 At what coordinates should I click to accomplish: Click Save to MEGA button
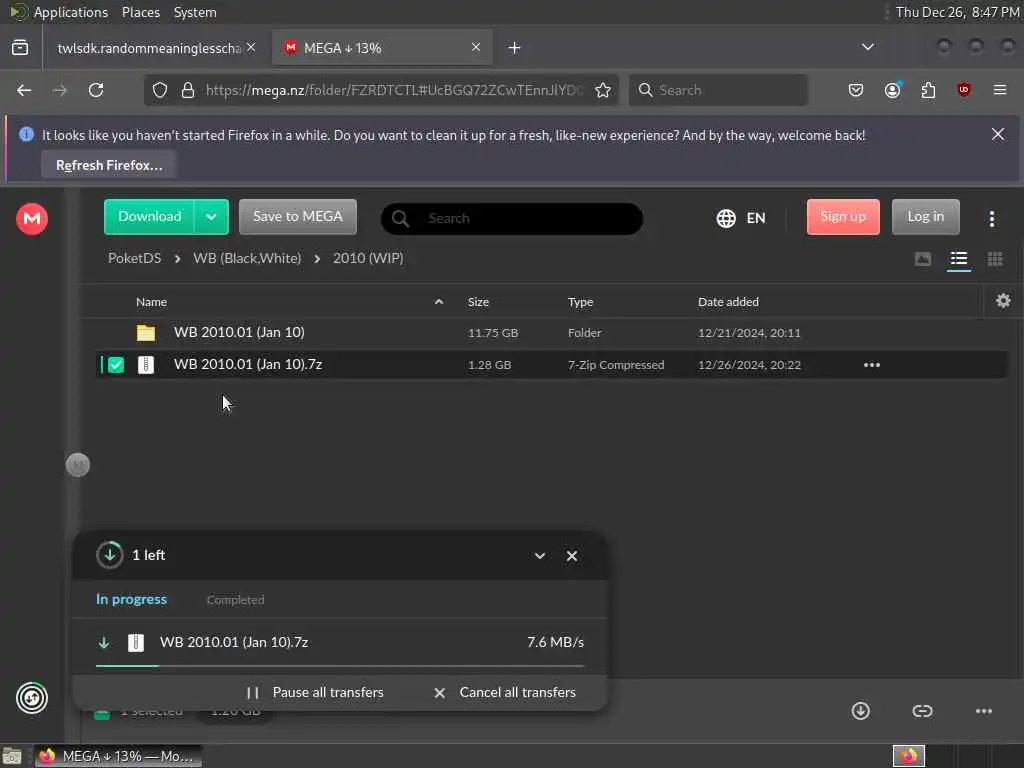(298, 217)
